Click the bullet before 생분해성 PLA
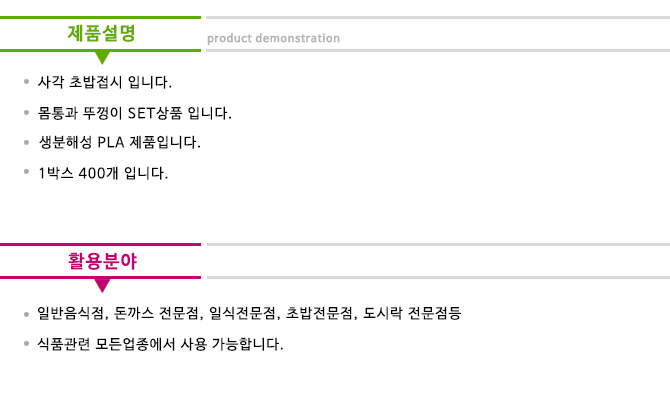The image size is (670, 400). (x=26, y=142)
